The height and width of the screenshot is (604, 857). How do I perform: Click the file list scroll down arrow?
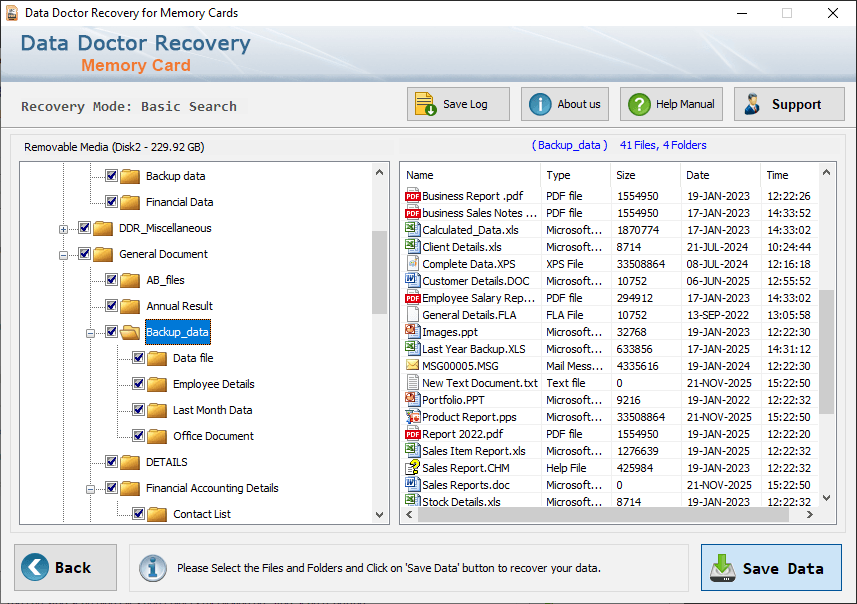point(826,497)
